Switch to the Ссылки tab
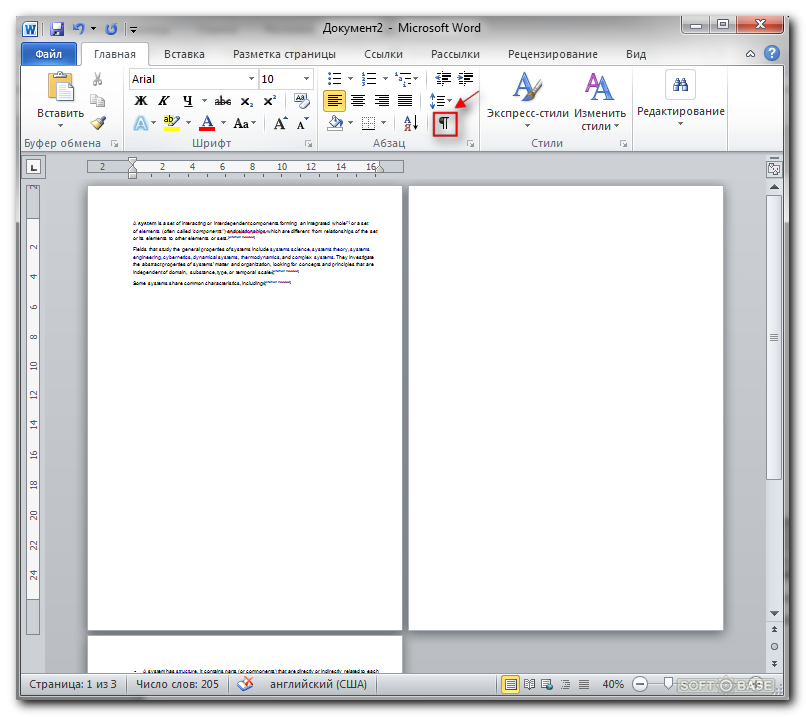This screenshot has width=806, height=717. tap(383, 54)
